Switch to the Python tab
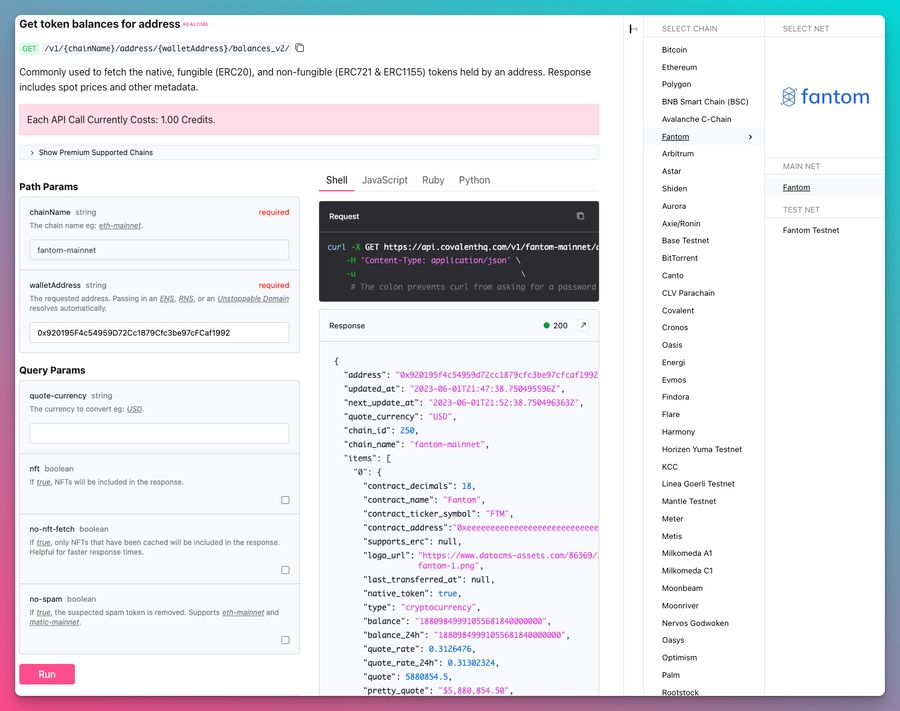 click(x=474, y=180)
